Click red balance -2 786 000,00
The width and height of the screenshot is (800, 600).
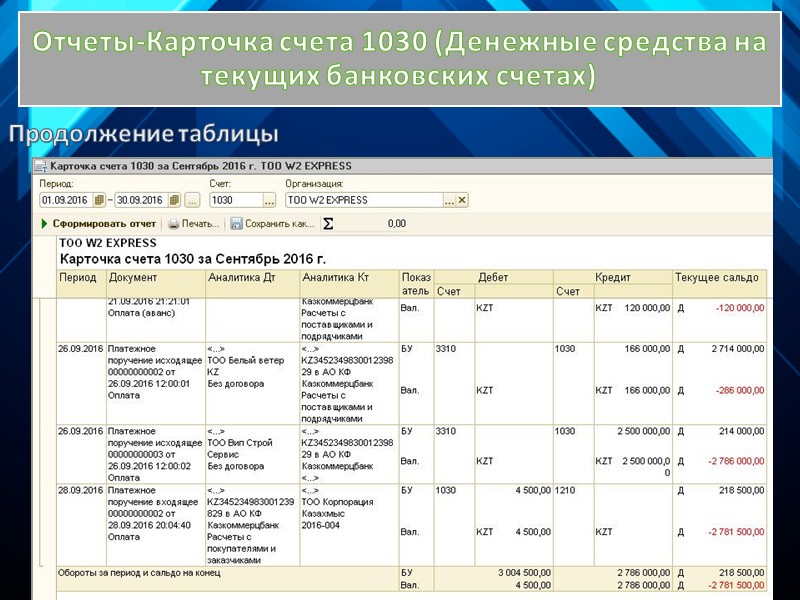tap(736, 461)
